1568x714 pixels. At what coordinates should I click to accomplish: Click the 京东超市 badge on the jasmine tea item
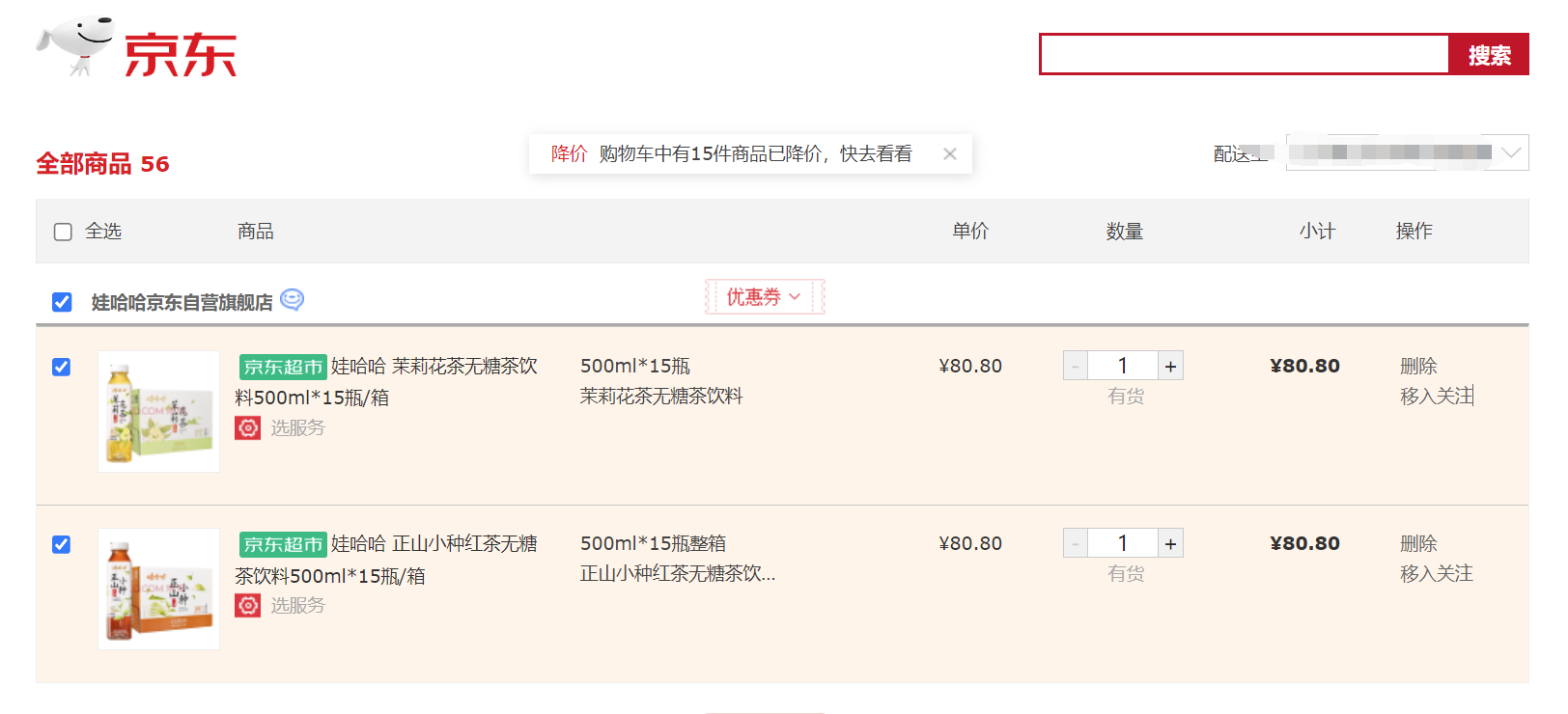[283, 367]
